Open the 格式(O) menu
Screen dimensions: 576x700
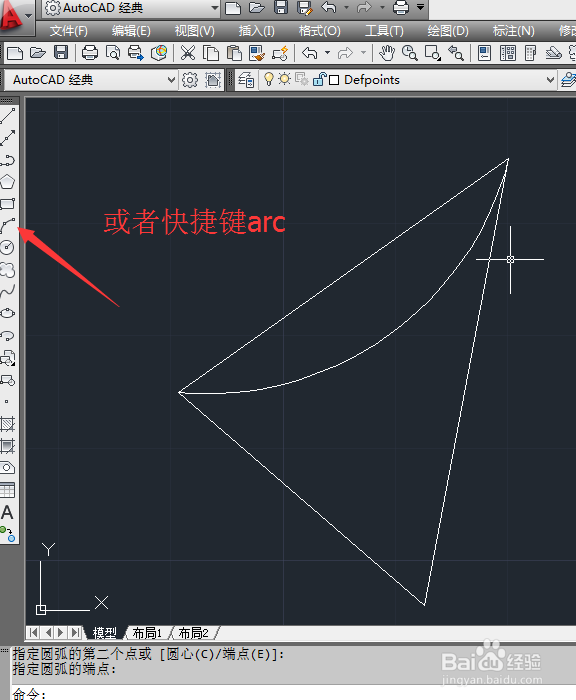point(319,31)
